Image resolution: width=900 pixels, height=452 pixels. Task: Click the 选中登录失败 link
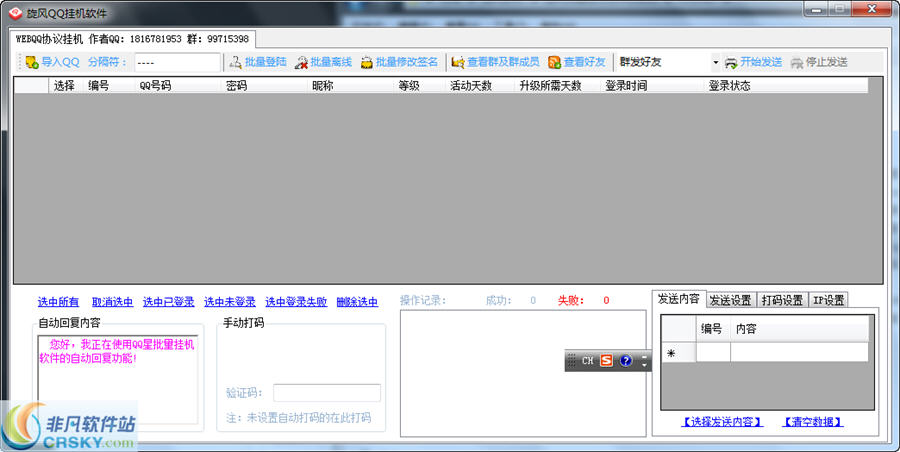pyautogui.click(x=296, y=302)
